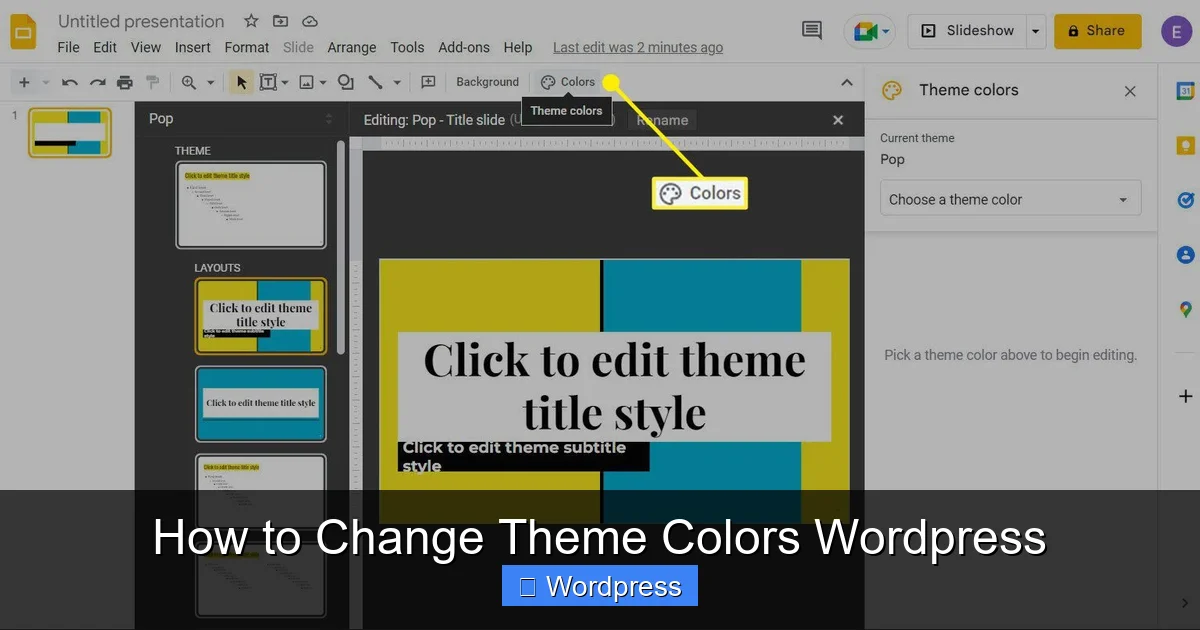
Task: Close the theme editor view
Action: click(838, 120)
